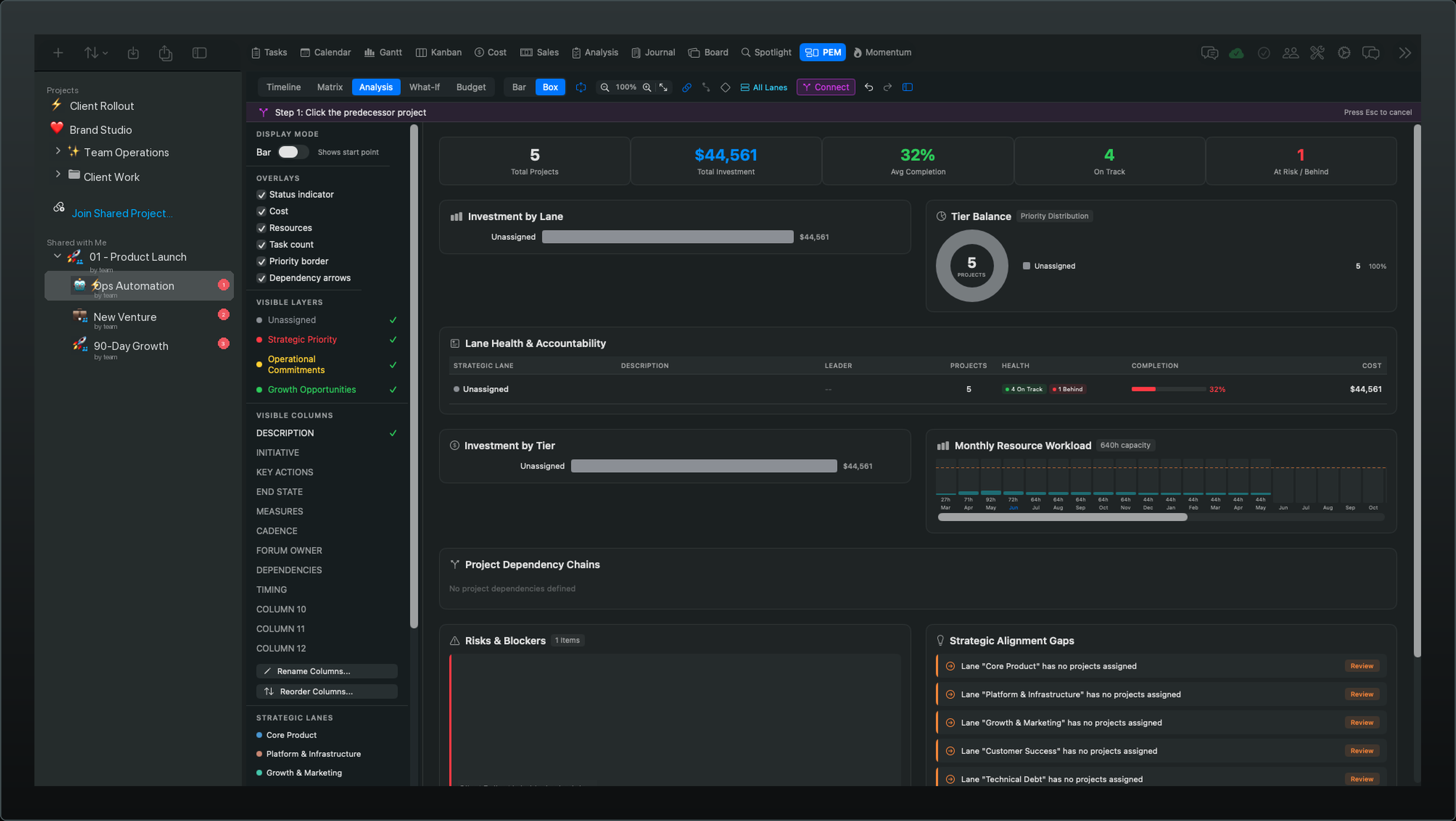The height and width of the screenshot is (821, 1456).
Task: Open the tools wrench icon
Action: 1317,53
